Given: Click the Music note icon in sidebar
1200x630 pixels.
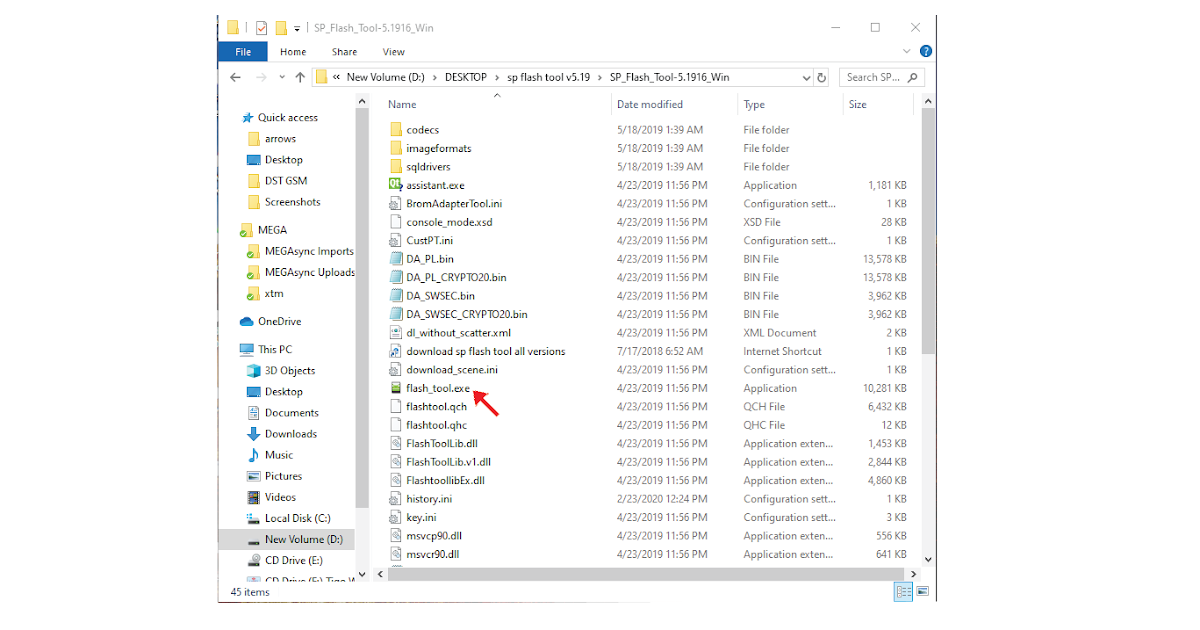Looking at the screenshot, I should click(254, 455).
